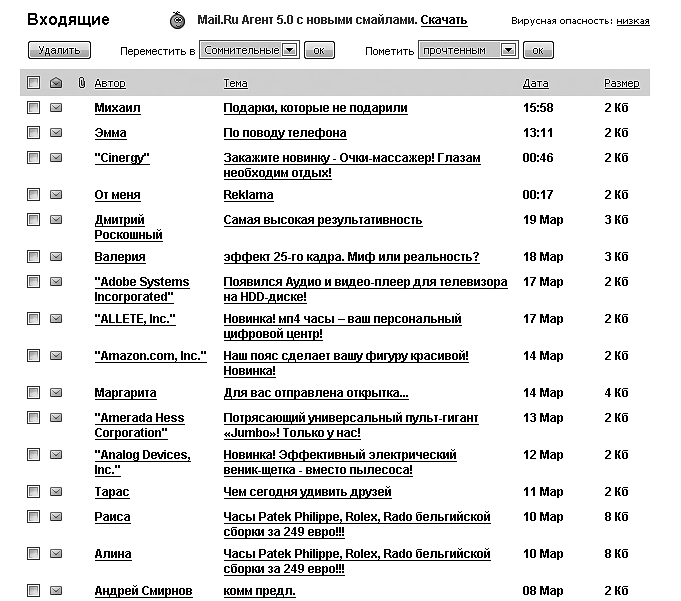Sort messages by Дата column
The width and height of the screenshot is (681, 601).
(536, 83)
